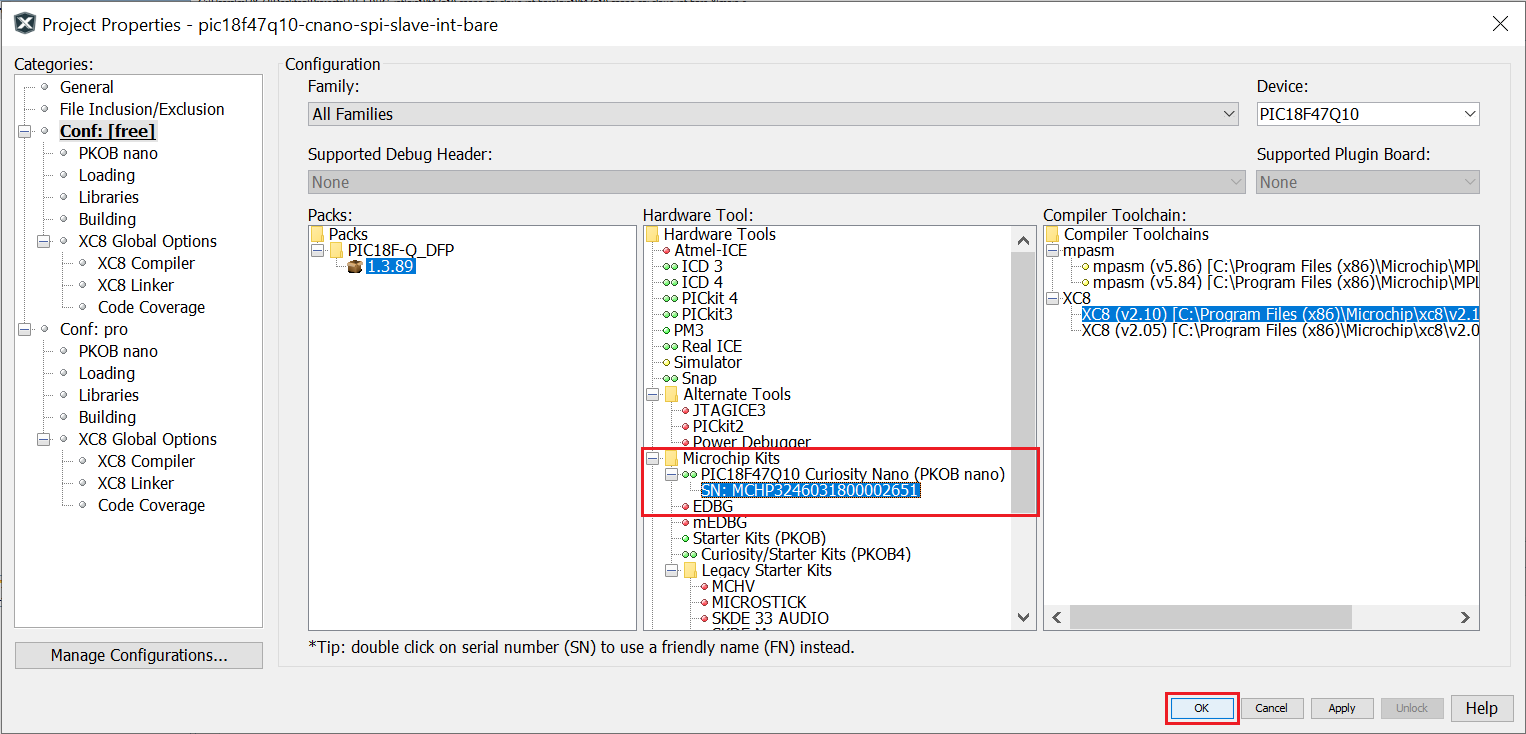Select PICkit 4 hardware tool
1526x734 pixels.
pyautogui.click(x=709, y=298)
